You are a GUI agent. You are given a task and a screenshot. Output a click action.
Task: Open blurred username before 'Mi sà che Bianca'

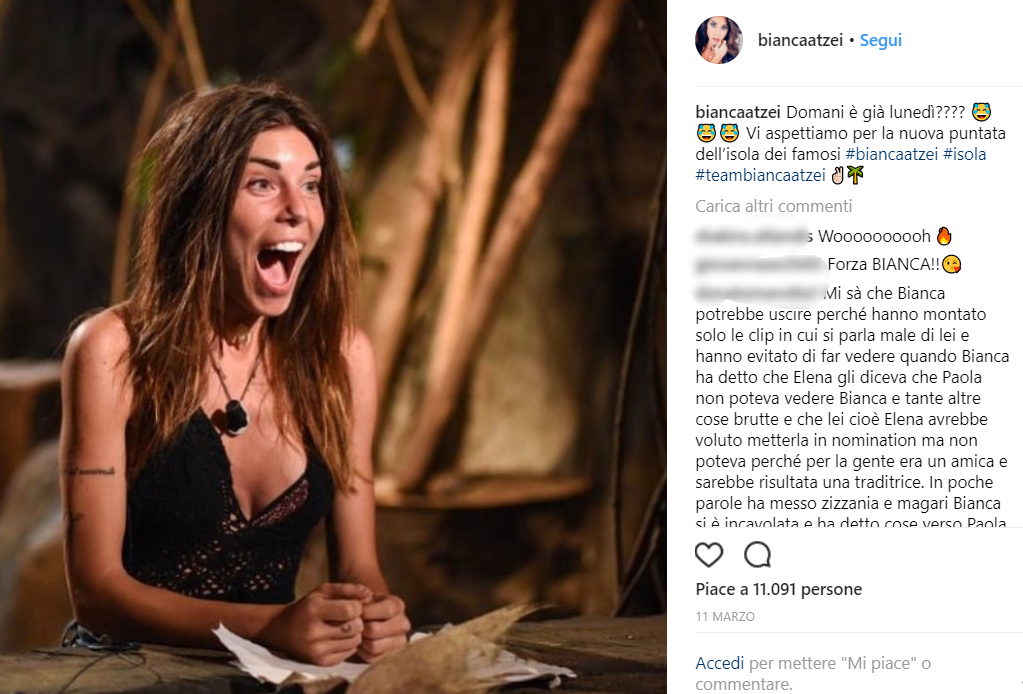click(x=757, y=294)
